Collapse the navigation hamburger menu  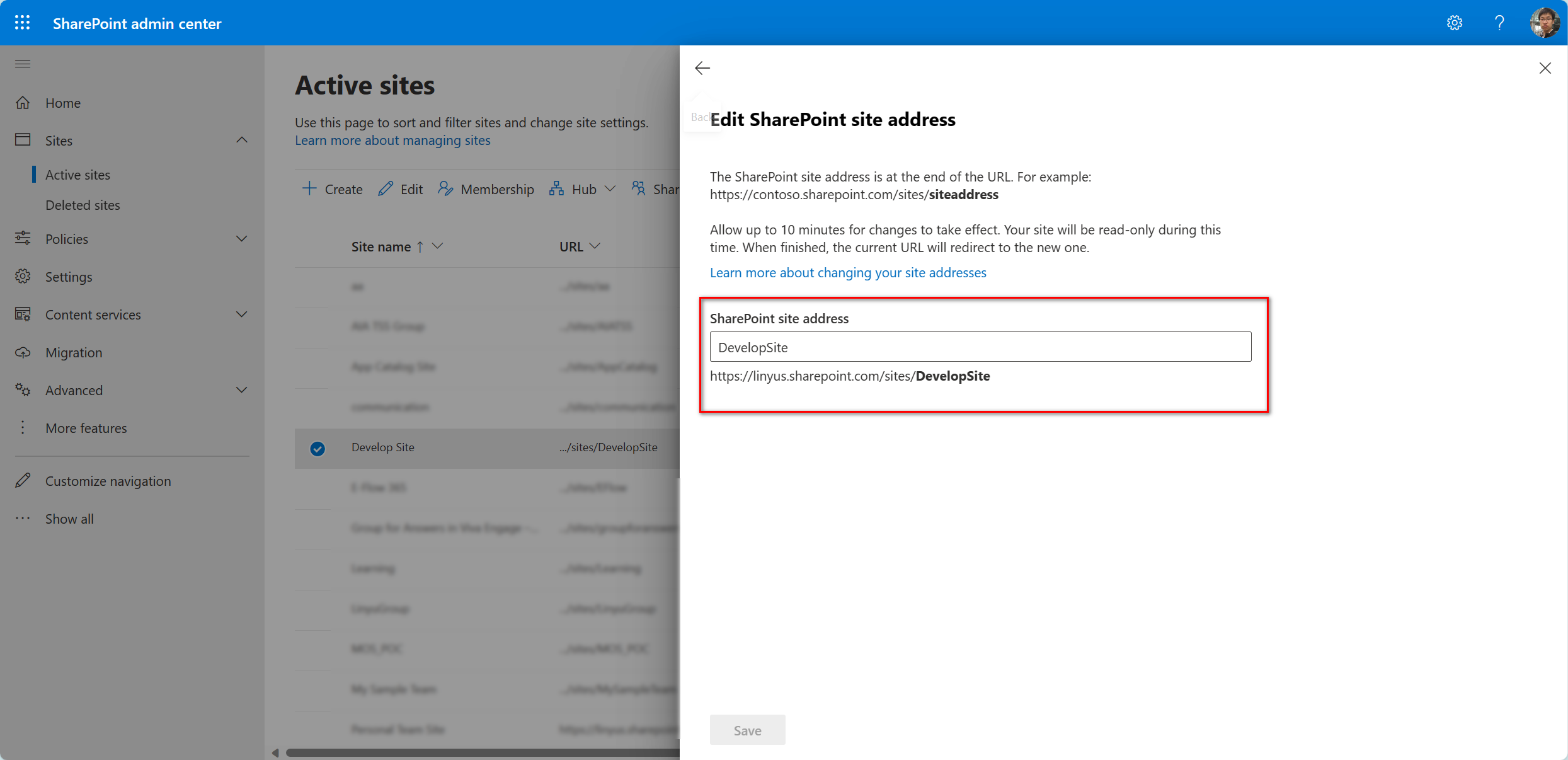(x=23, y=64)
